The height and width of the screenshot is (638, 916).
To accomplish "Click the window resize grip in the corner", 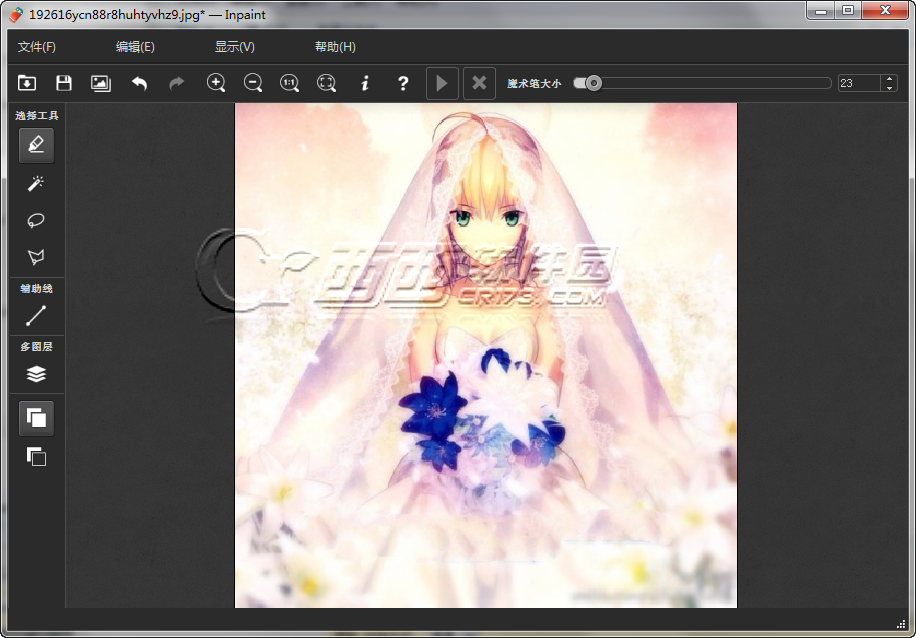I will click(900, 623).
